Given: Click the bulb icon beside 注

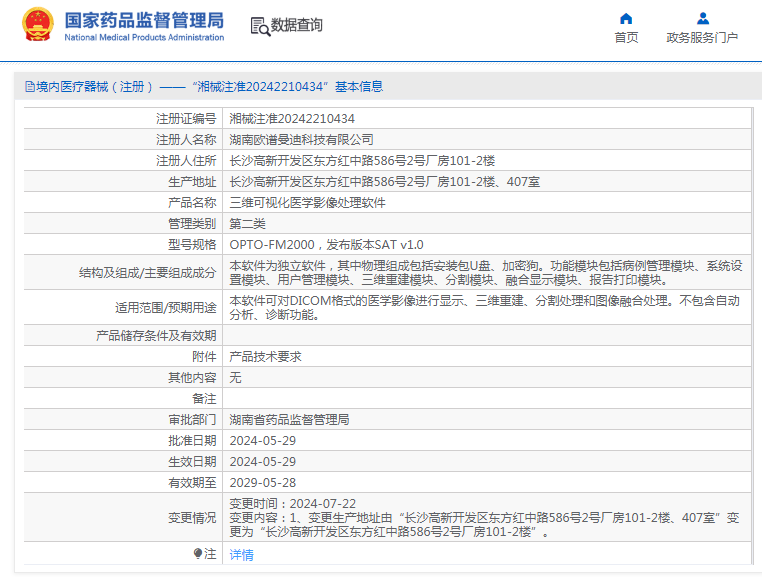Looking at the screenshot, I should 197,553.
